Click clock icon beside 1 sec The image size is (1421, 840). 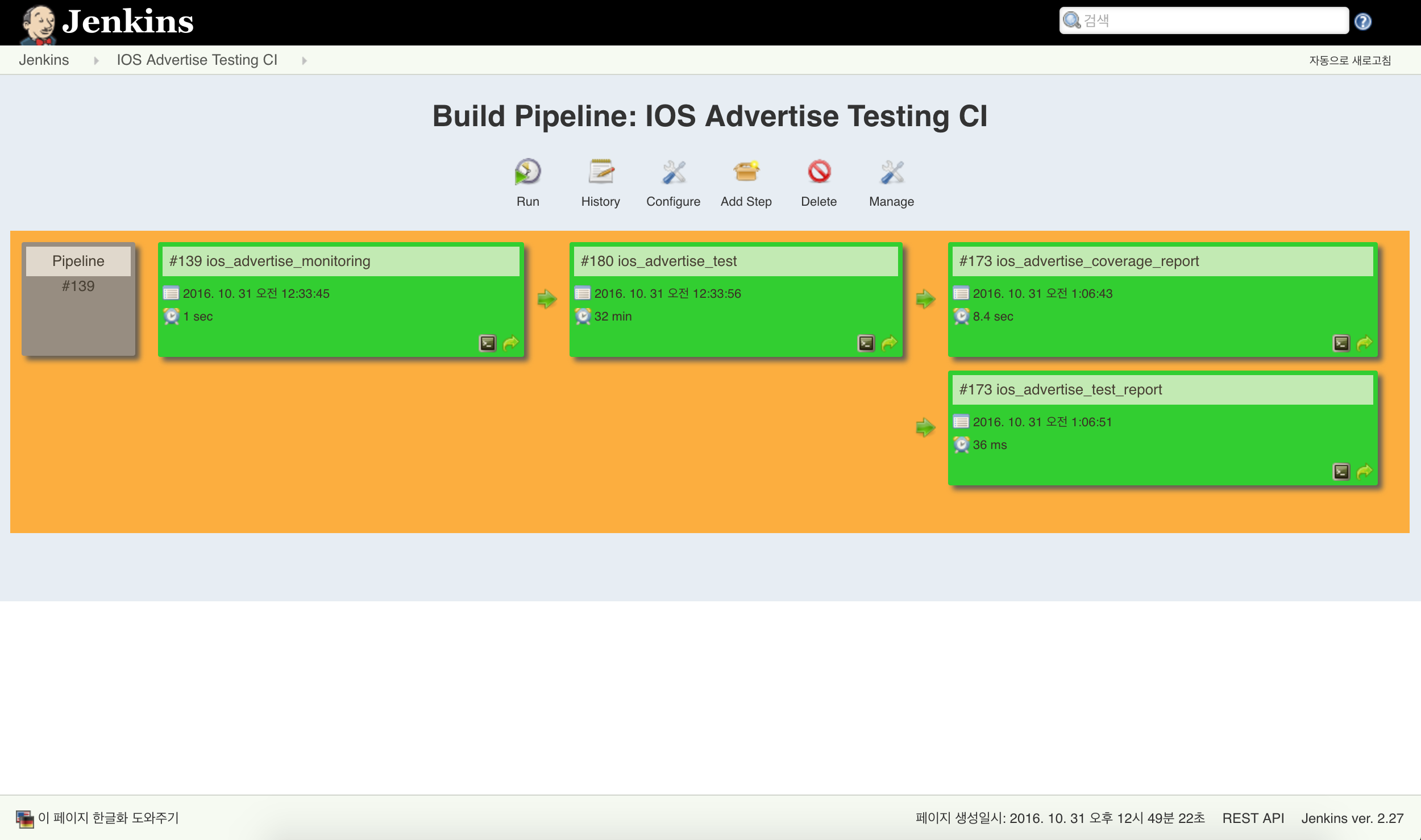pos(171,316)
